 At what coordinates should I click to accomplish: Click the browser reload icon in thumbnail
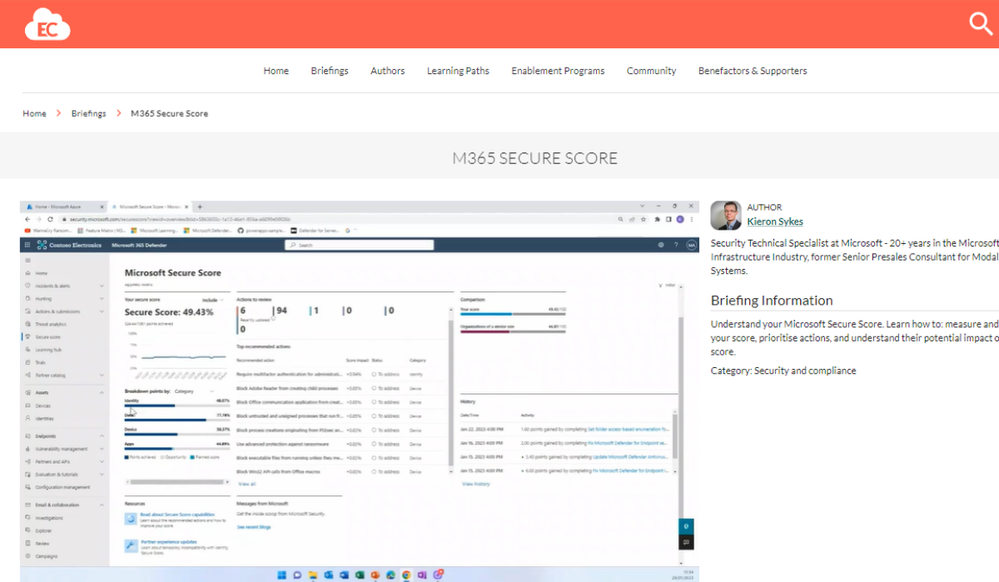pyautogui.click(x=50, y=219)
